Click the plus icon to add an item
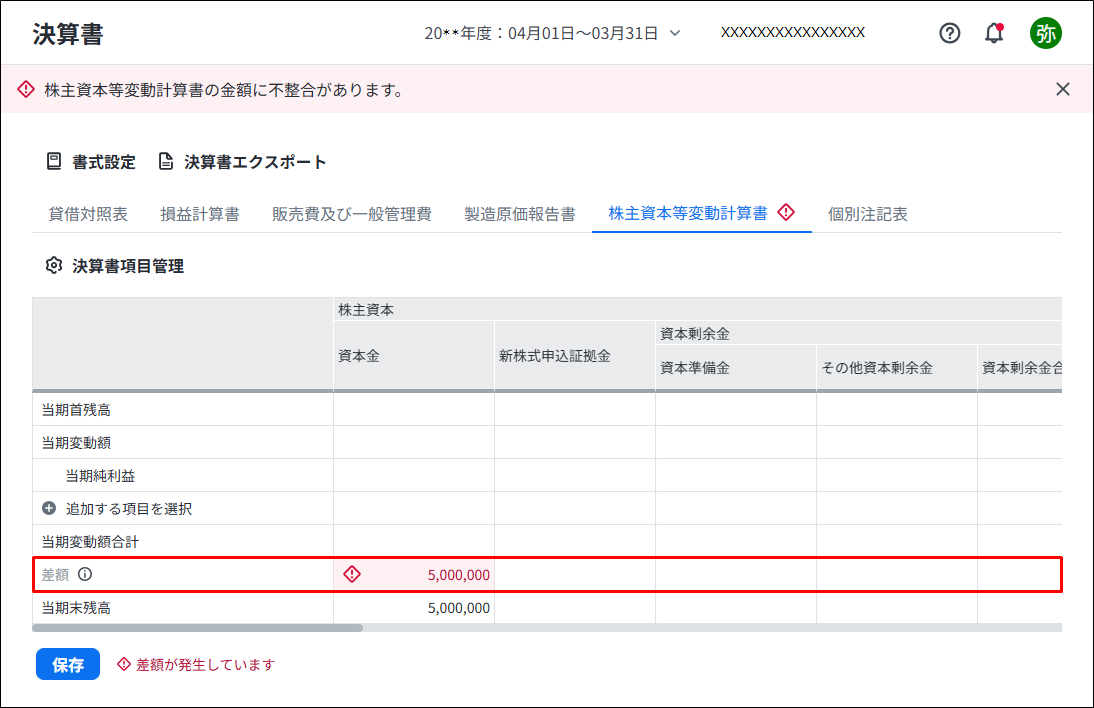 tap(49, 509)
